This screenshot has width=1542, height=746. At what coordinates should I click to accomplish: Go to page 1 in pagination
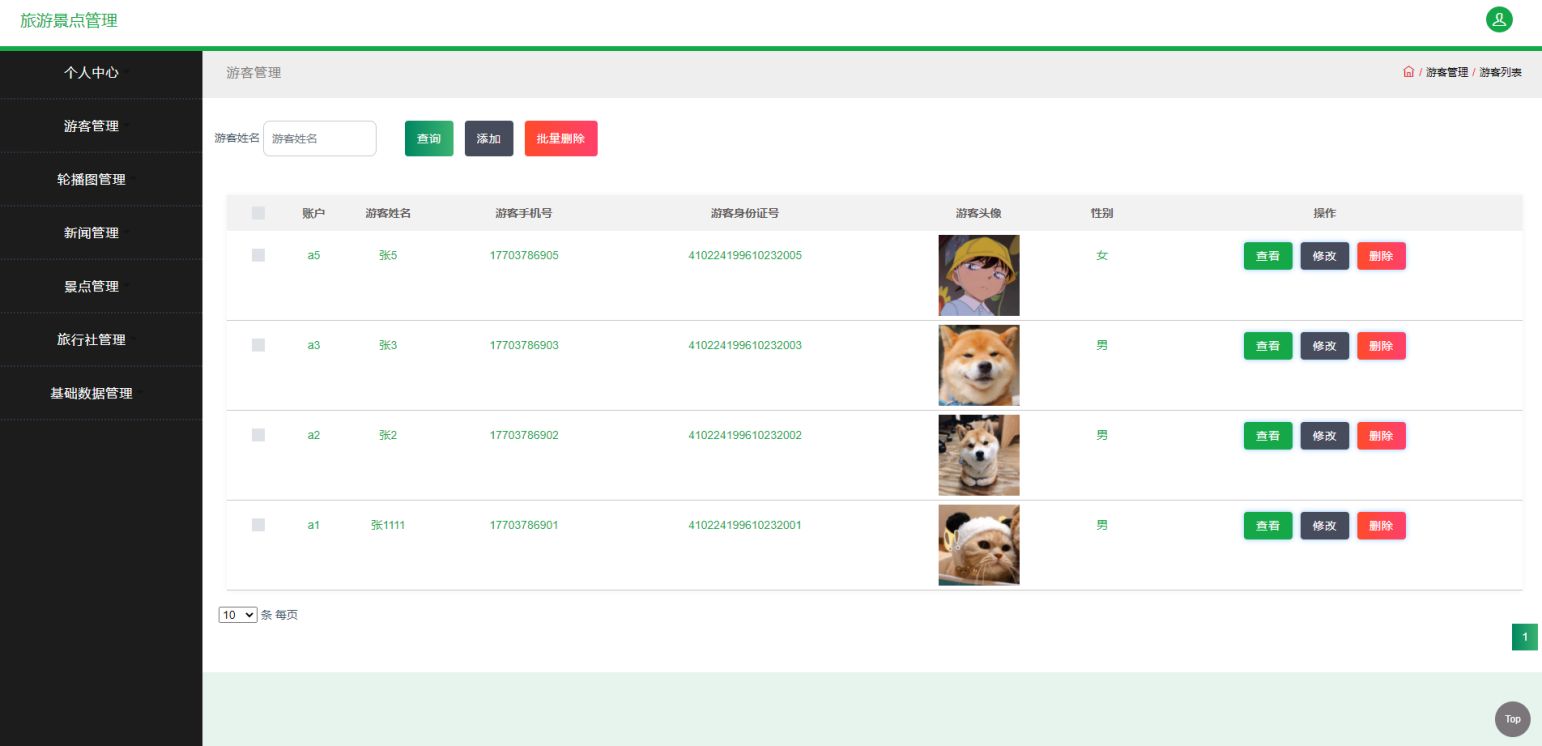click(1525, 637)
